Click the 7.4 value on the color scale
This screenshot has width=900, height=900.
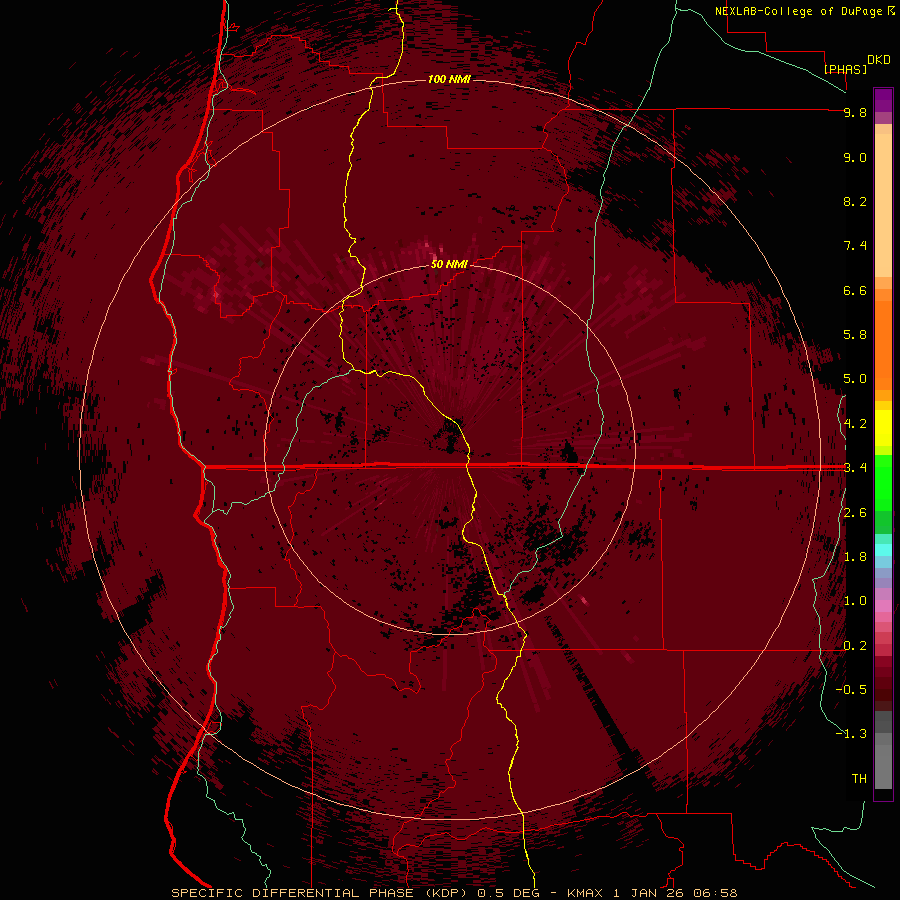coord(855,246)
